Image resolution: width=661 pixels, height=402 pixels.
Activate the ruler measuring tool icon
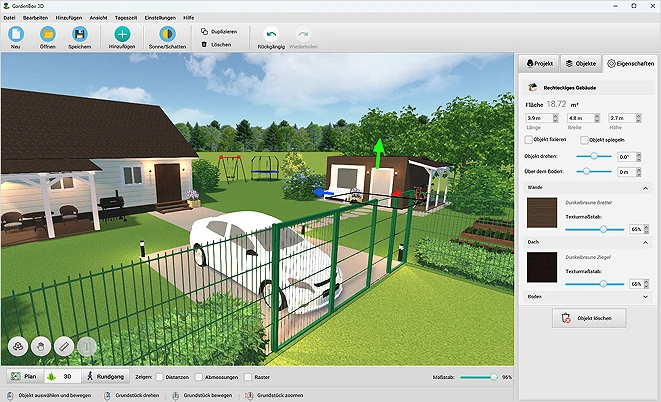(x=64, y=346)
